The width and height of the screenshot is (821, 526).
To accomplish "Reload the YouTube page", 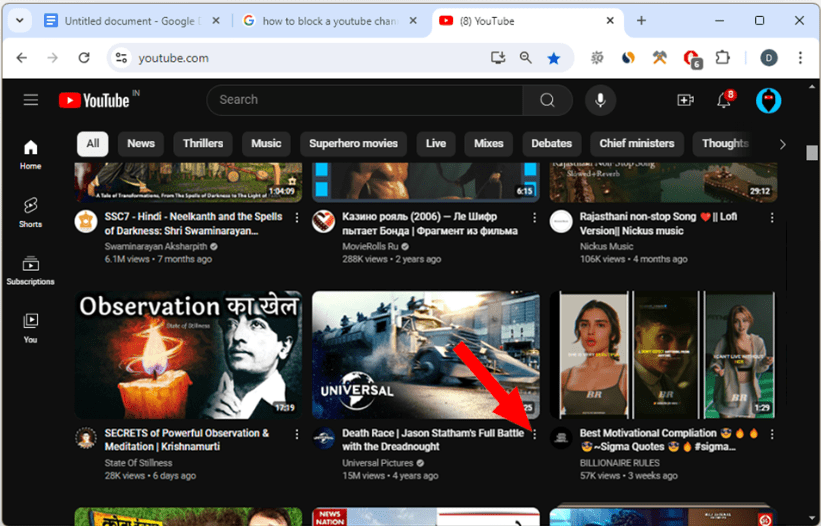I will [84, 58].
